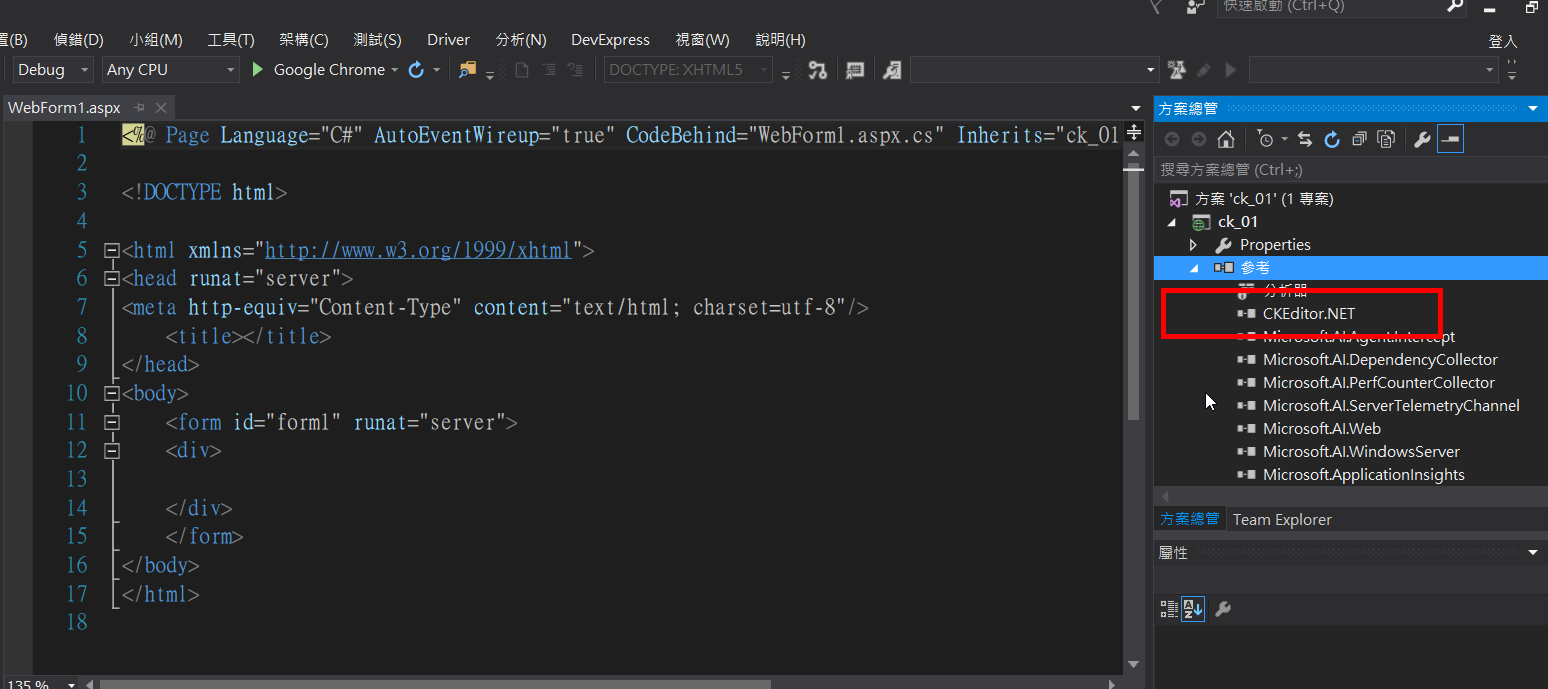Open the 偵錯(D) menu
1548x689 pixels.
tap(79, 40)
